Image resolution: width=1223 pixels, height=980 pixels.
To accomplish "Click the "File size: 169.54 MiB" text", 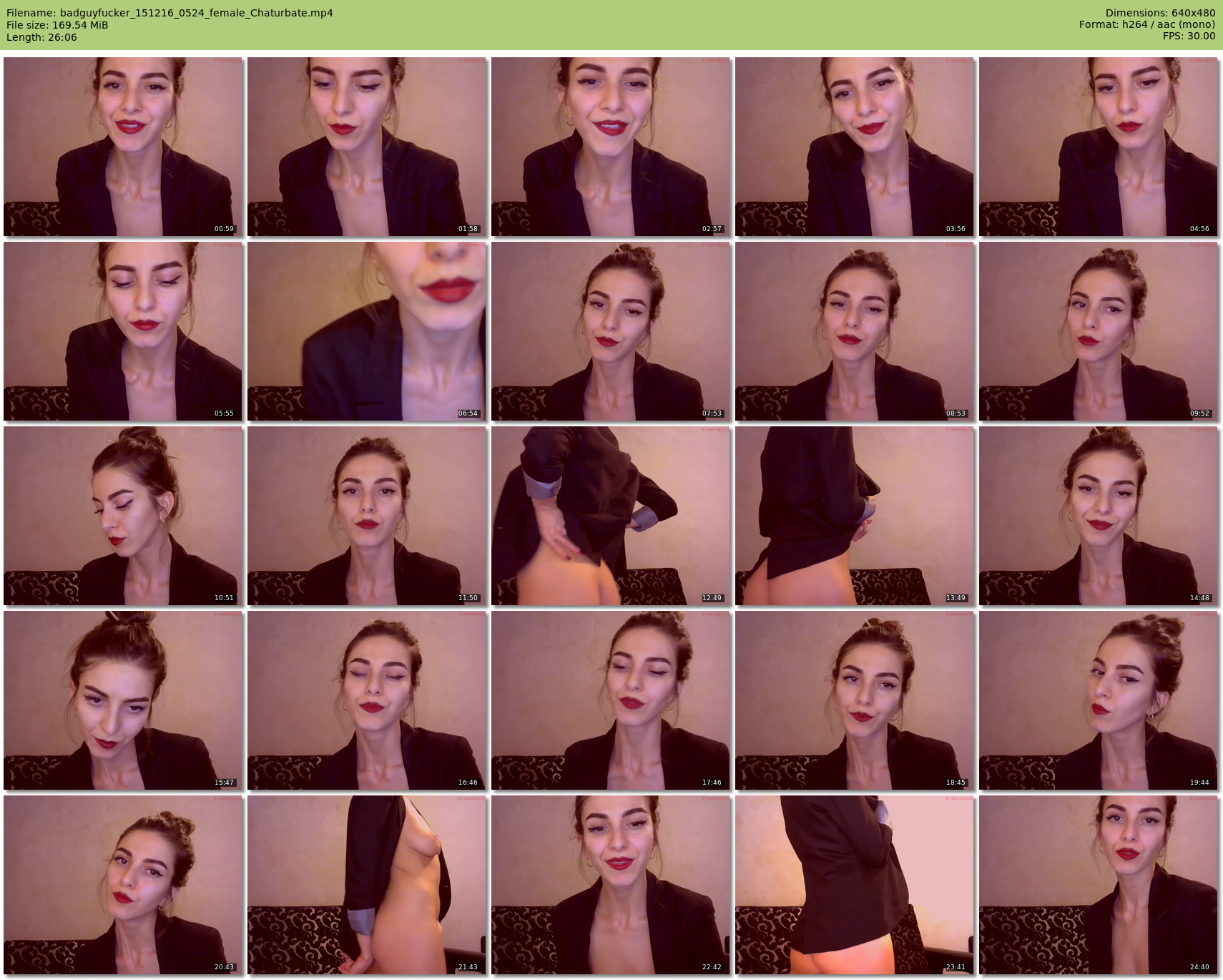I will pyautogui.click(x=57, y=25).
